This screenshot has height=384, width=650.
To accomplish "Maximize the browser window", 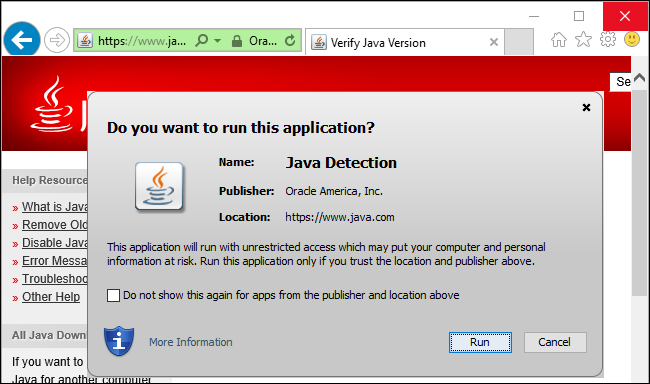I will coord(579,16).
